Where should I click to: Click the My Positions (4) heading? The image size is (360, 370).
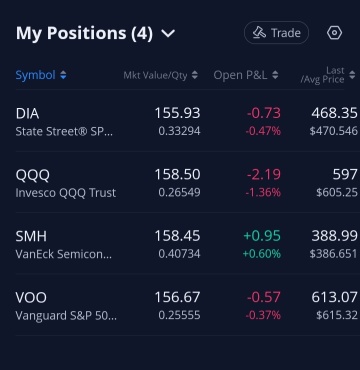point(84,33)
